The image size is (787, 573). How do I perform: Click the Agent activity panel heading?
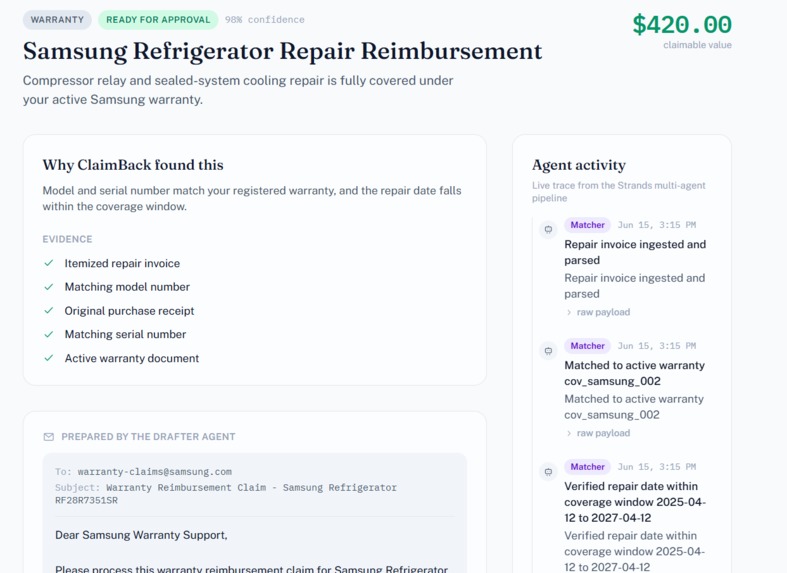[579, 165]
